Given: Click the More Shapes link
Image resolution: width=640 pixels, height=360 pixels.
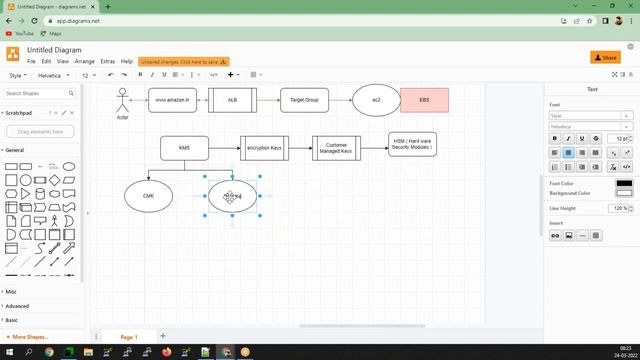Looking at the screenshot, I should tap(27, 337).
